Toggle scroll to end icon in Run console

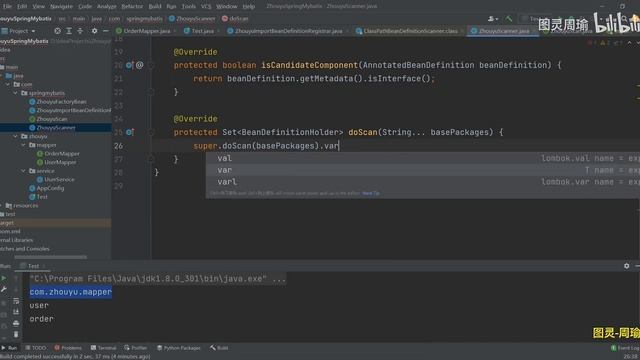(16, 312)
